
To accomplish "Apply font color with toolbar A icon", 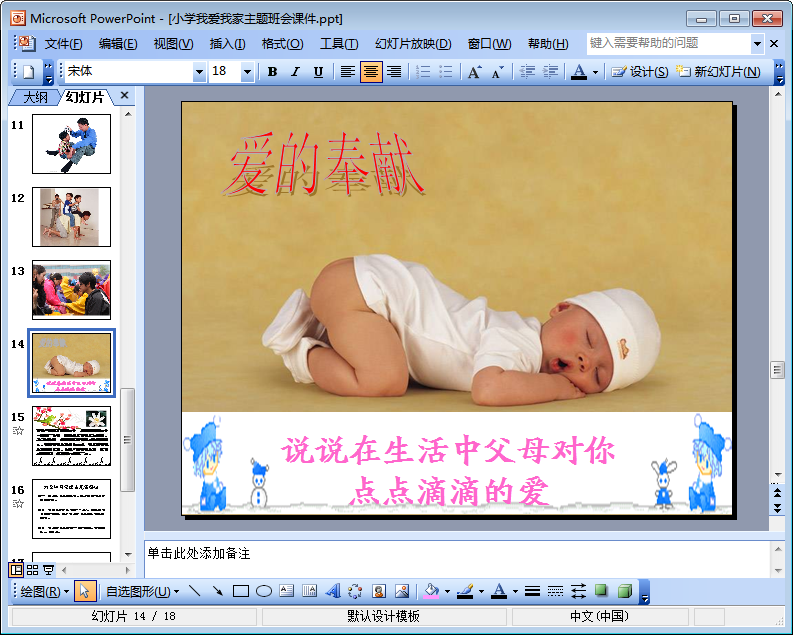I will pyautogui.click(x=579, y=72).
